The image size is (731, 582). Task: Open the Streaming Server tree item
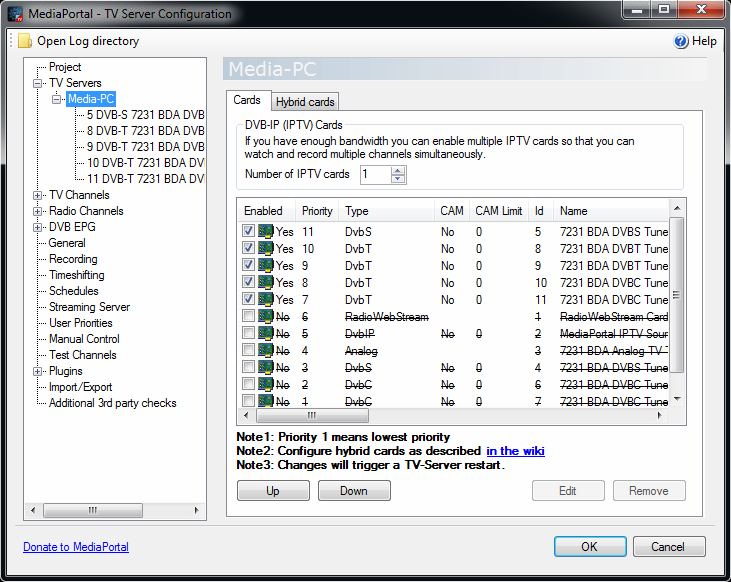coord(90,307)
